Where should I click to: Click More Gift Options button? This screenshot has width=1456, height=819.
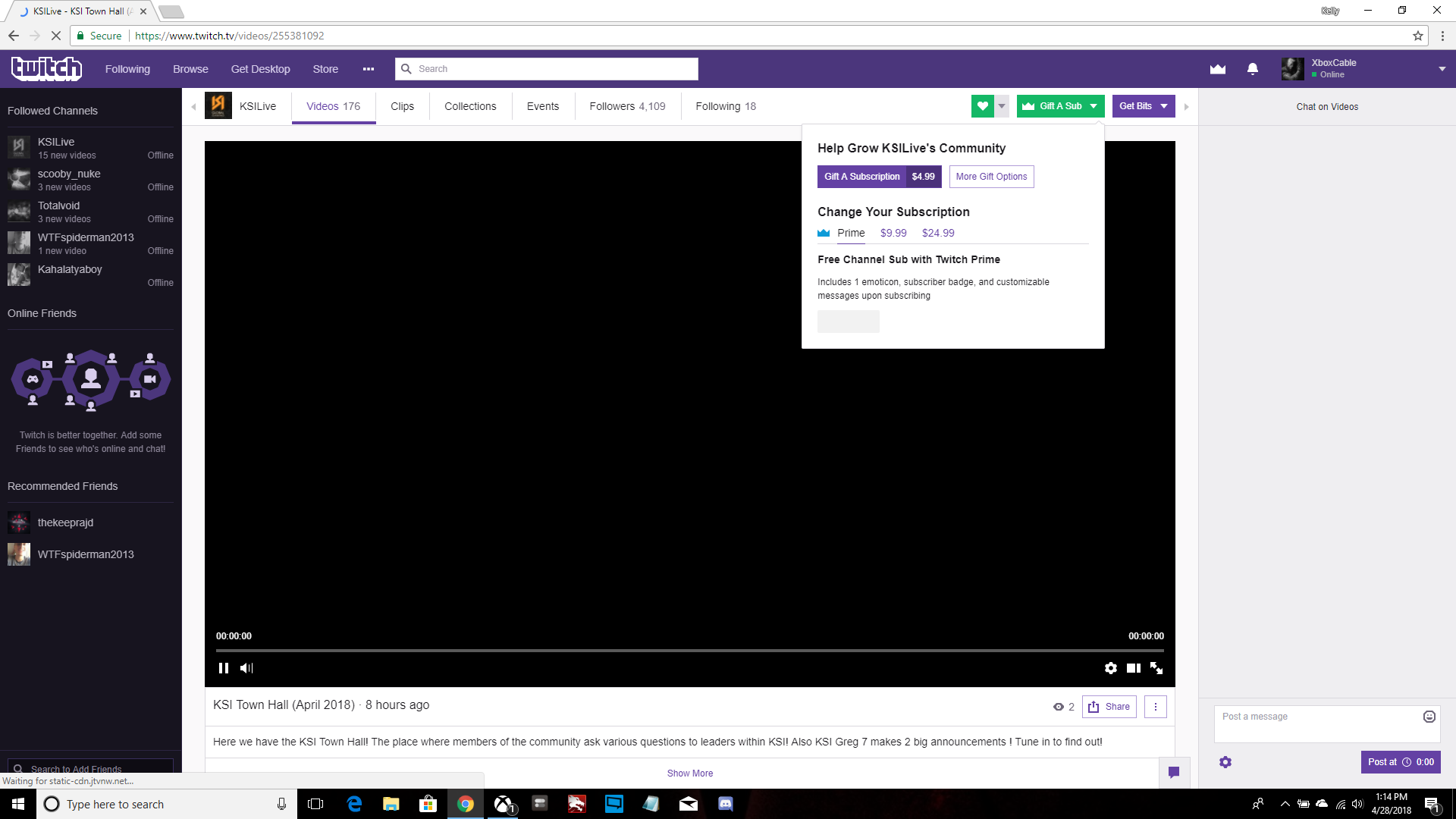point(992,177)
